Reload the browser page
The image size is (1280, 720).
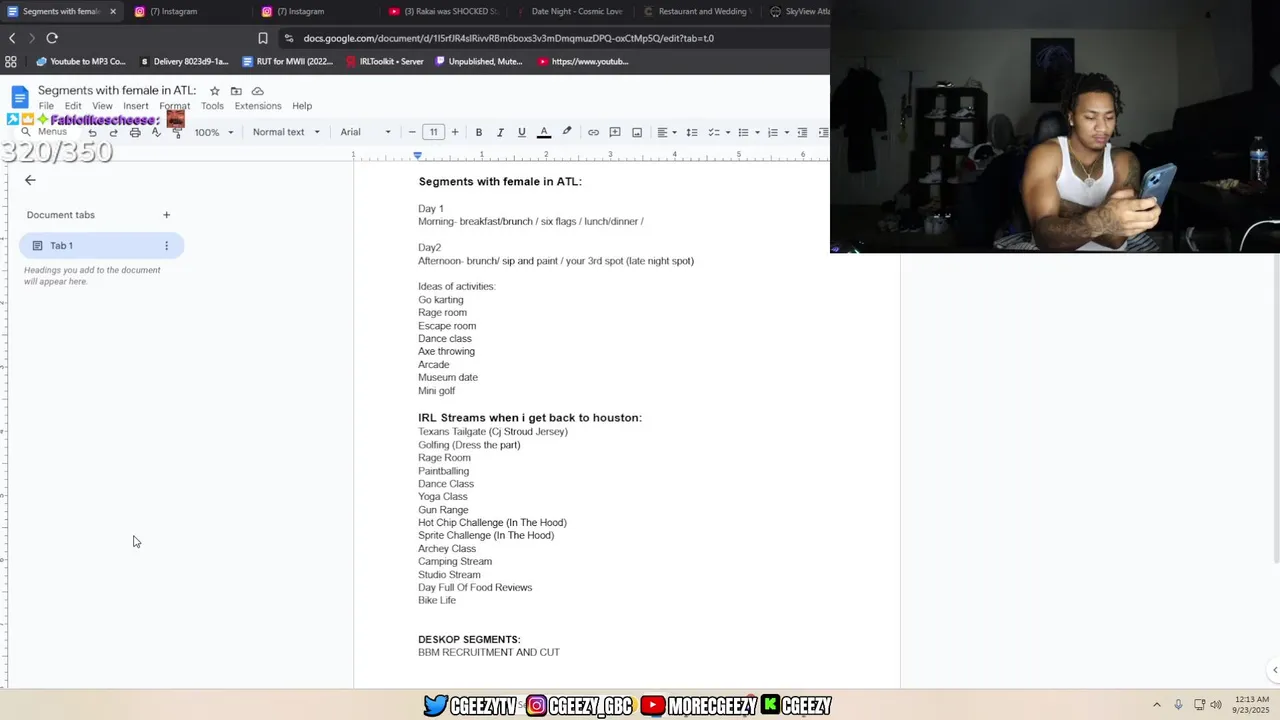(52, 38)
